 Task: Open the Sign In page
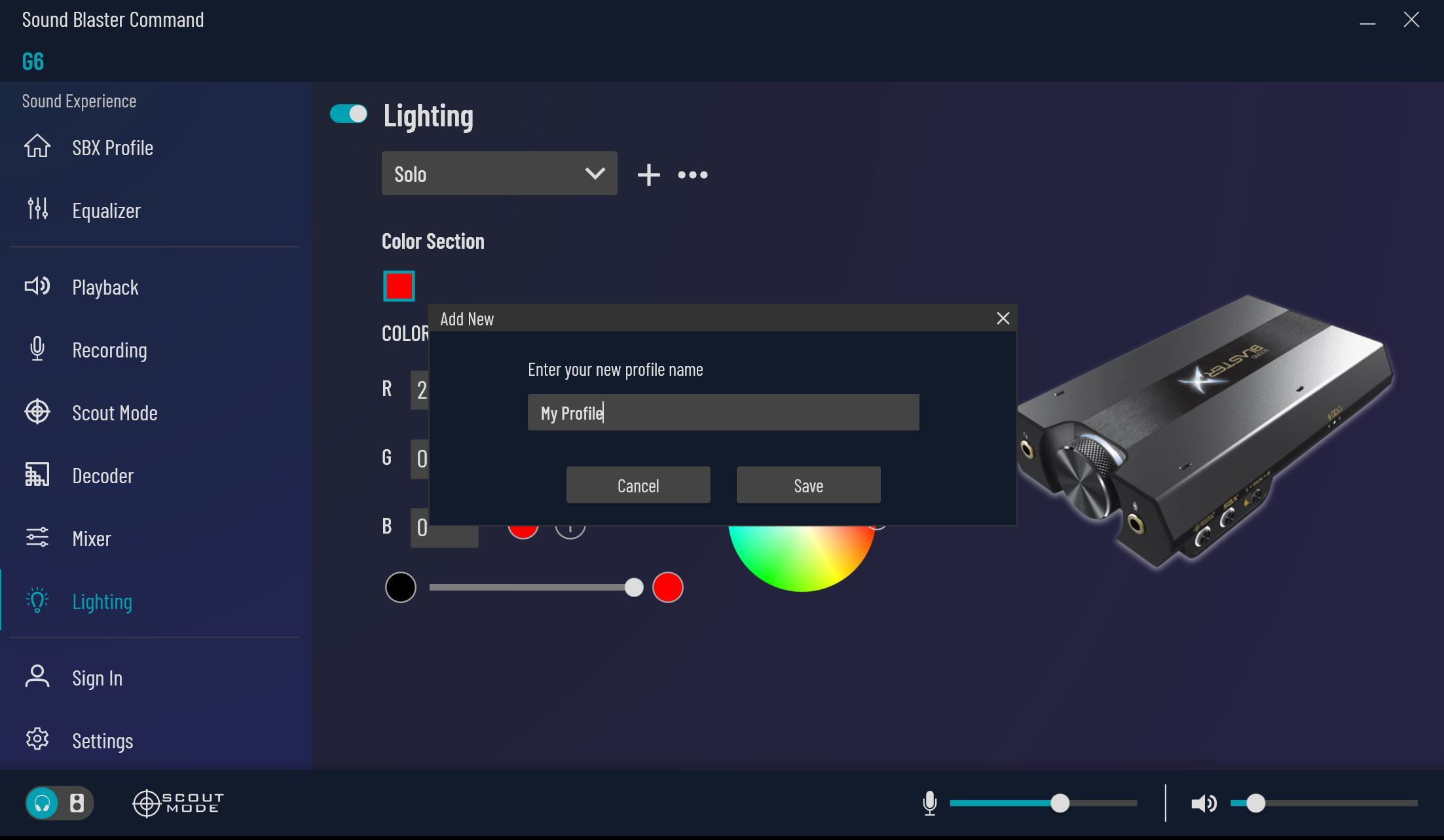[97, 678]
